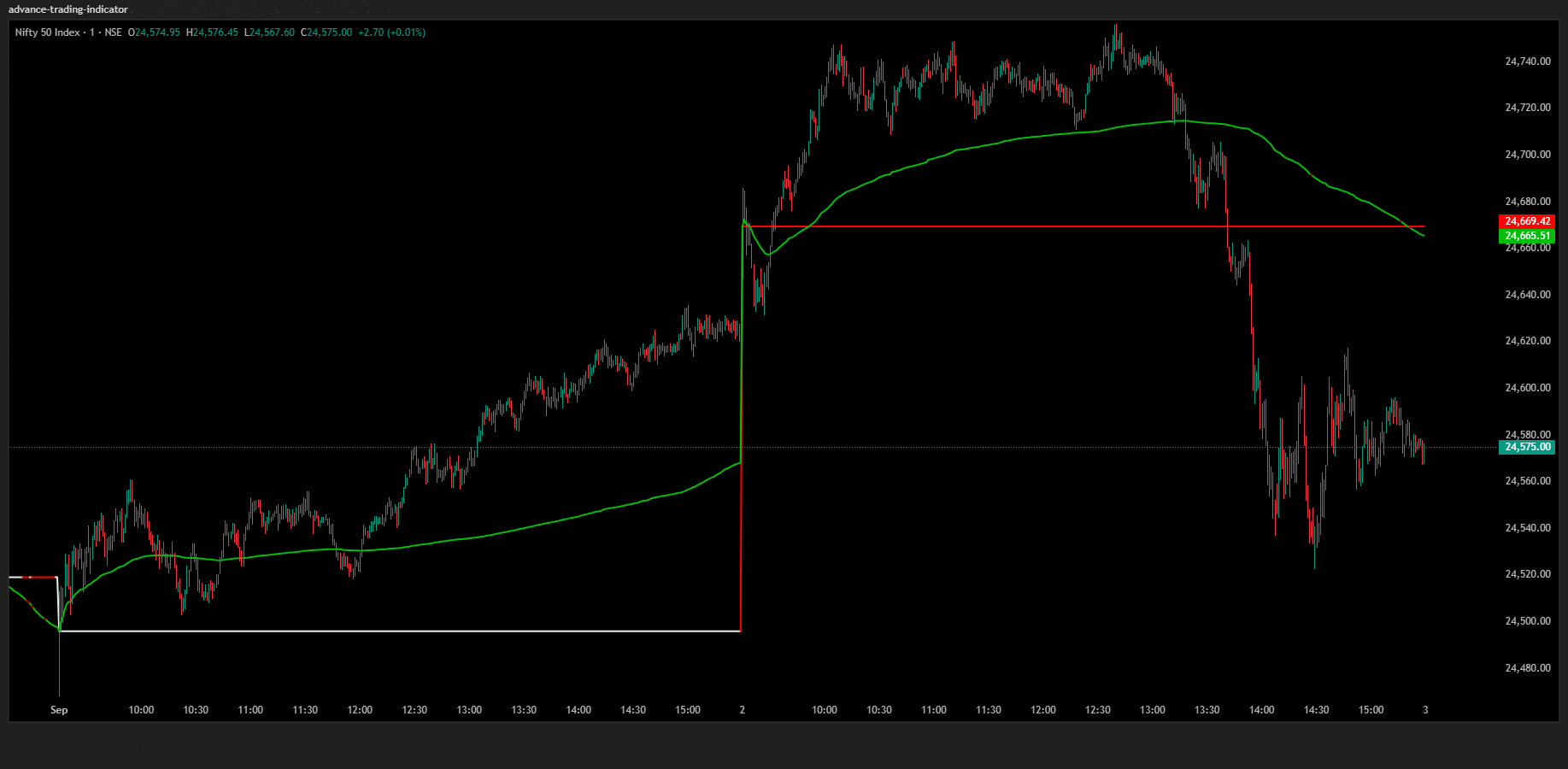Click the 12:00 time label on first session
Screen dimensions: 1568x769
tap(360, 709)
